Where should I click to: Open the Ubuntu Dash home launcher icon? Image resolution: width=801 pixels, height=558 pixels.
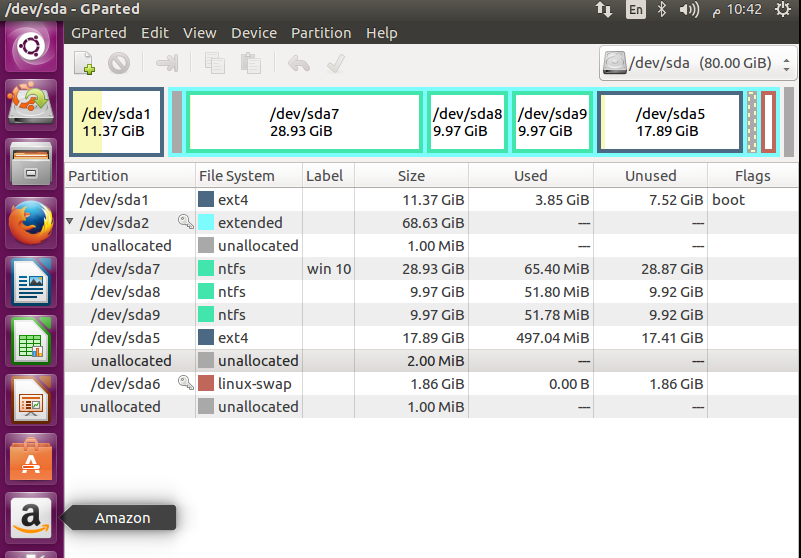click(31, 47)
